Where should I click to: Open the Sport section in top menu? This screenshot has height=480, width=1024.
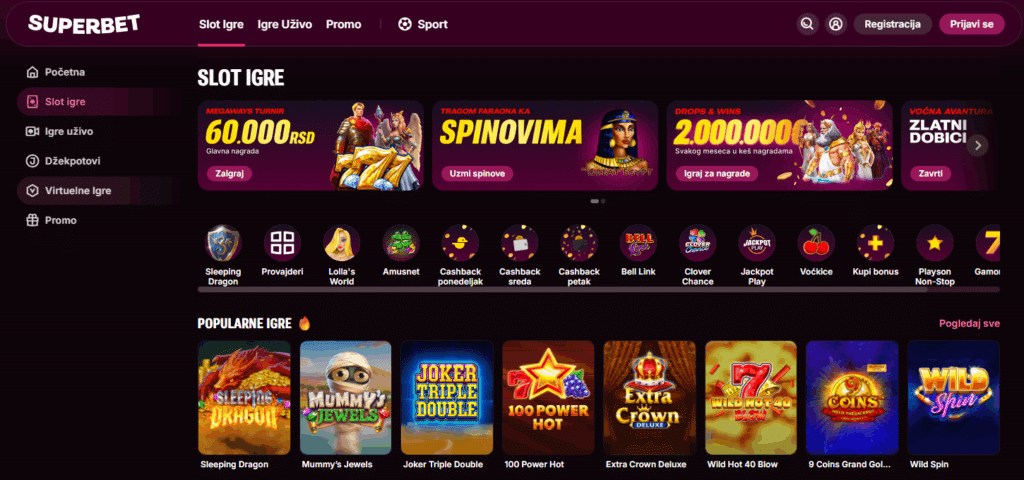[x=423, y=24]
